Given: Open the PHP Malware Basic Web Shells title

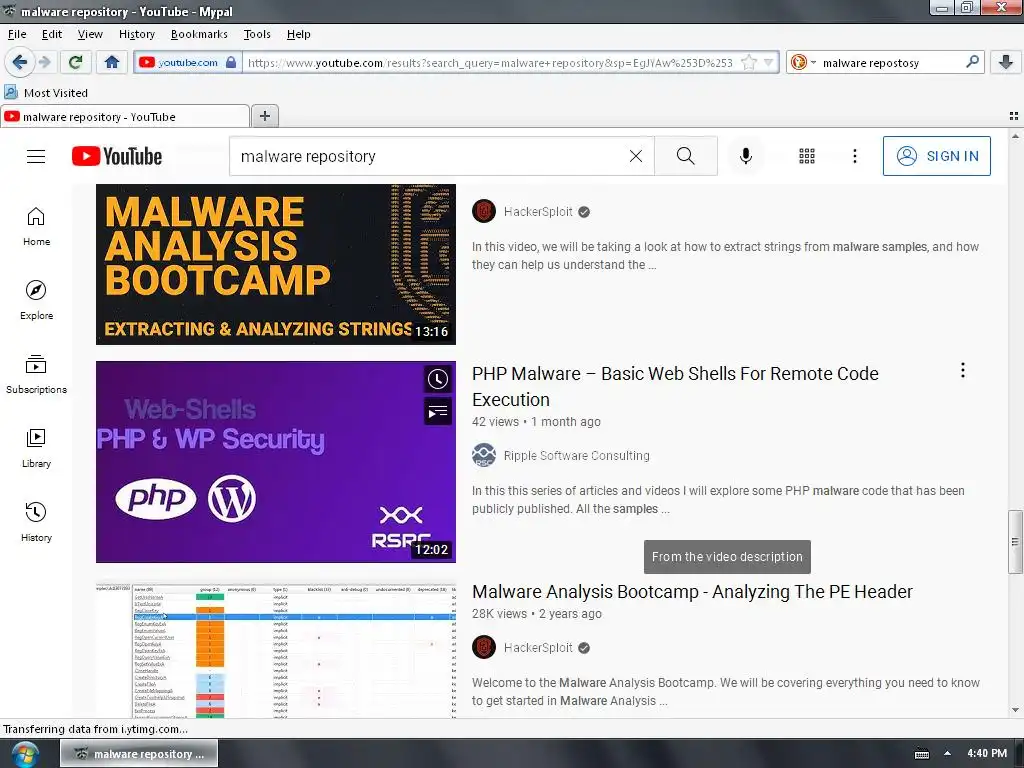Looking at the screenshot, I should 675,386.
